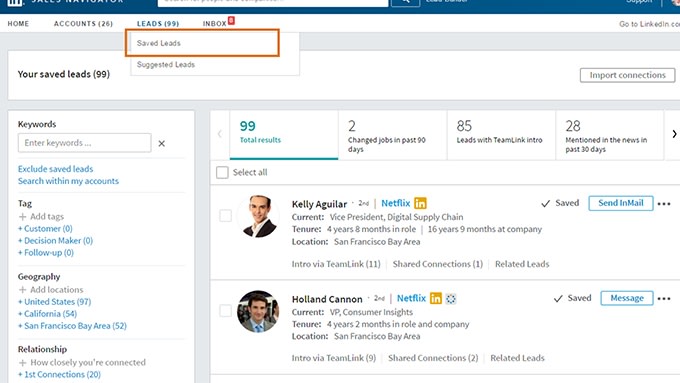Viewport: 680px width, 383px height.
Task: Message Holland Cannon
Action: pos(627,298)
